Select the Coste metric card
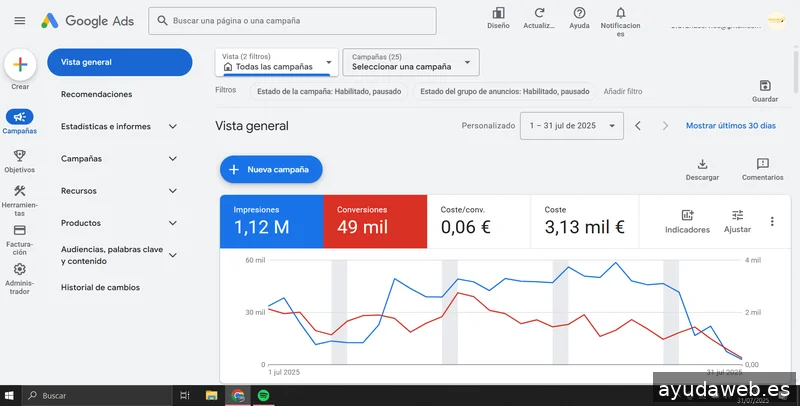800x406 pixels. coord(585,221)
